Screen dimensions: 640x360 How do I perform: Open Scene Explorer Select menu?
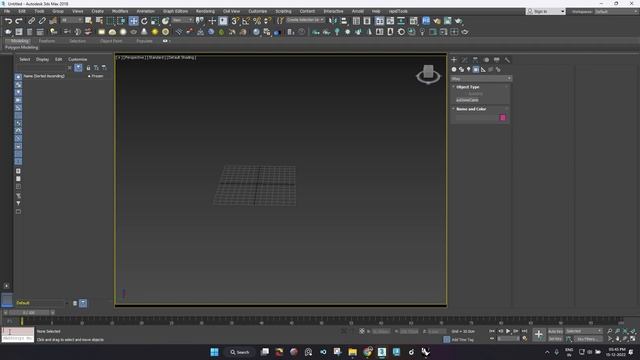[x=24, y=59]
